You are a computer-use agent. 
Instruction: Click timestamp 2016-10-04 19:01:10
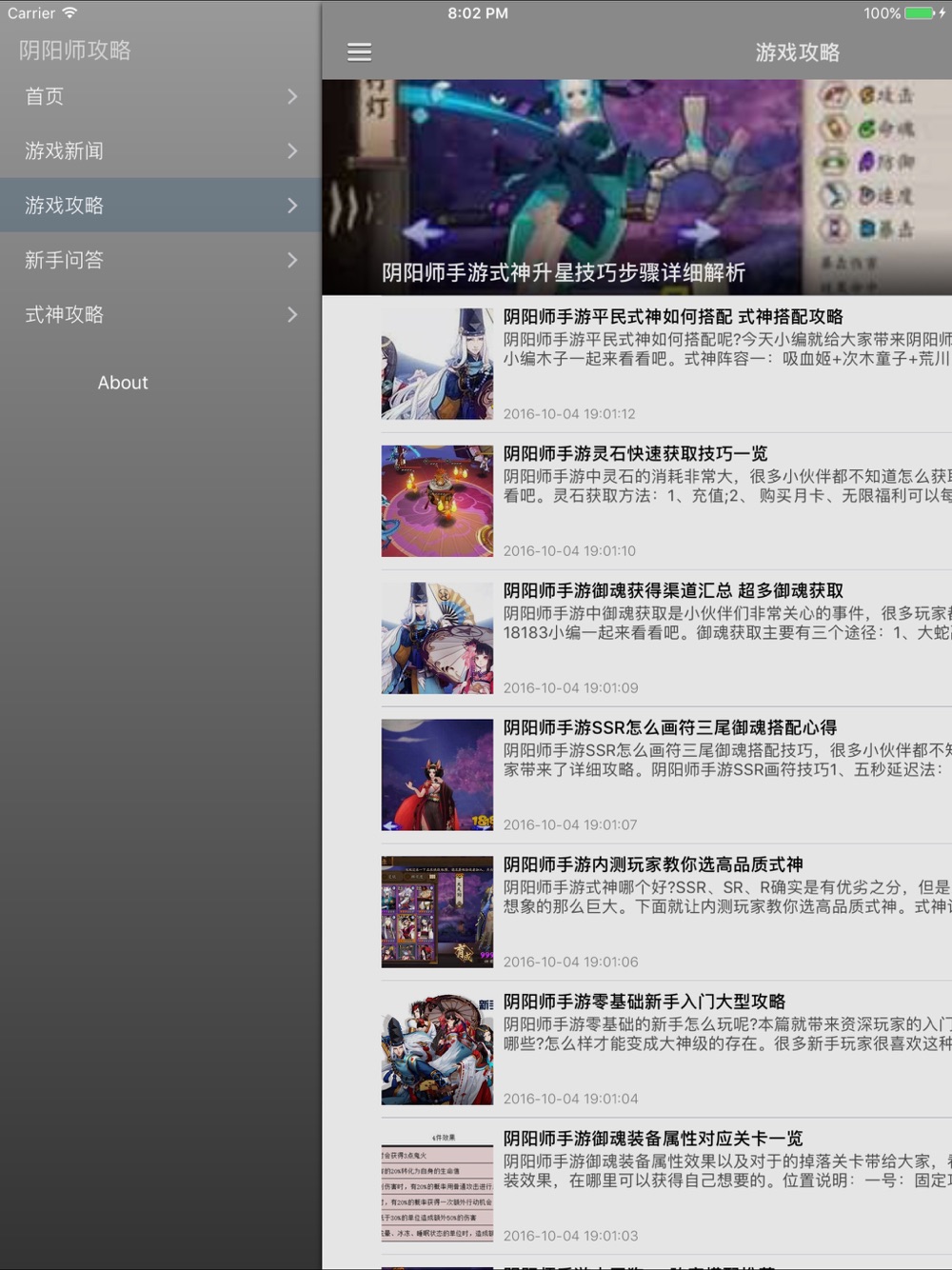click(x=569, y=551)
